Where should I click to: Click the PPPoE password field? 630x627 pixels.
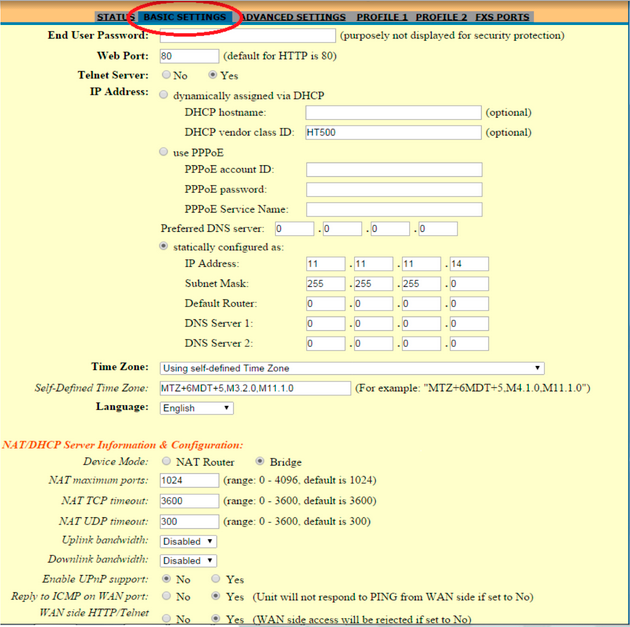[394, 190]
